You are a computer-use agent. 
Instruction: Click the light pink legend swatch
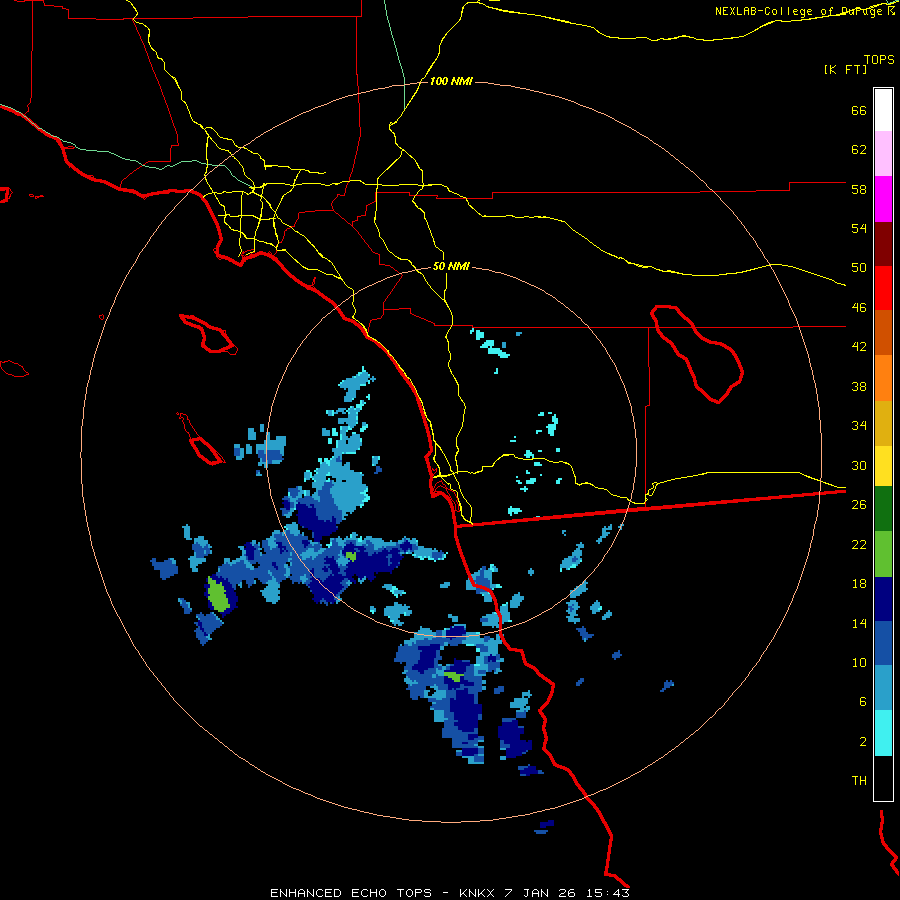[x=883, y=153]
